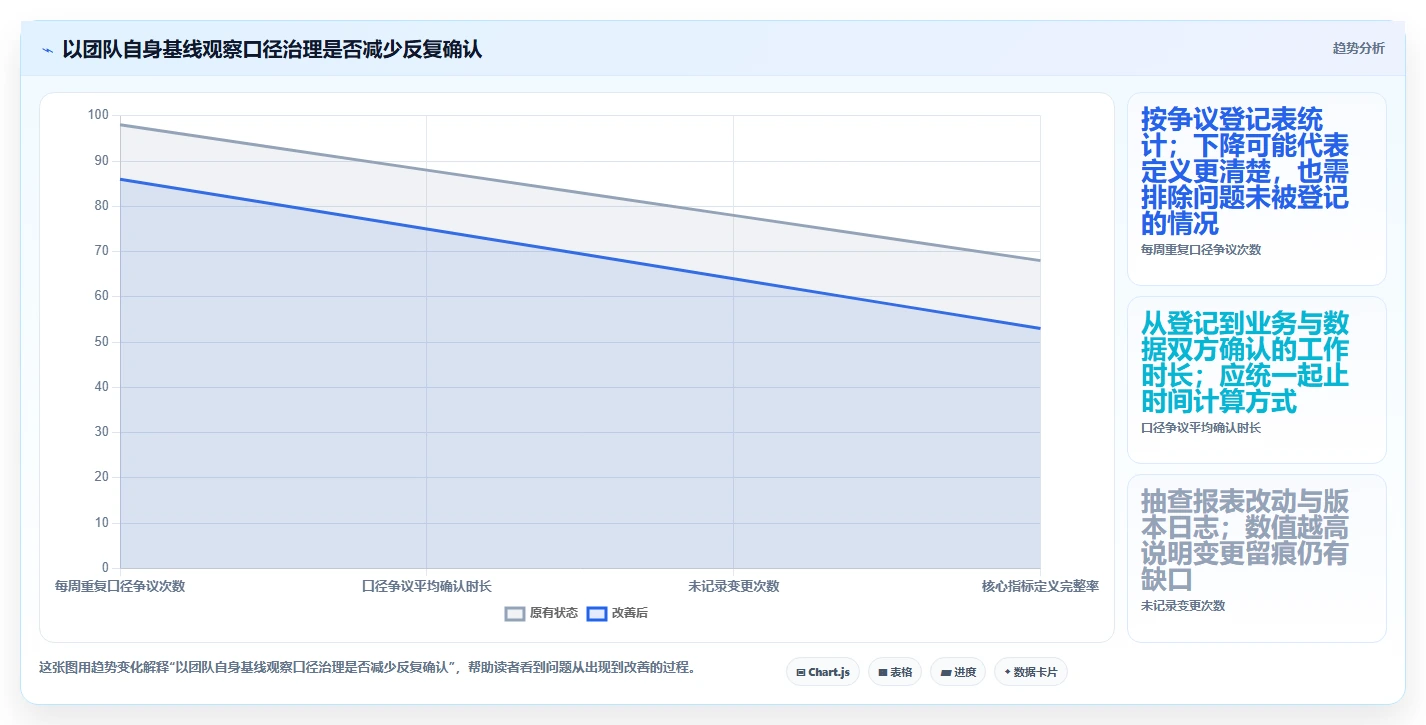Click the caption text below the chart
The height and width of the screenshot is (725, 1426).
coord(367,667)
